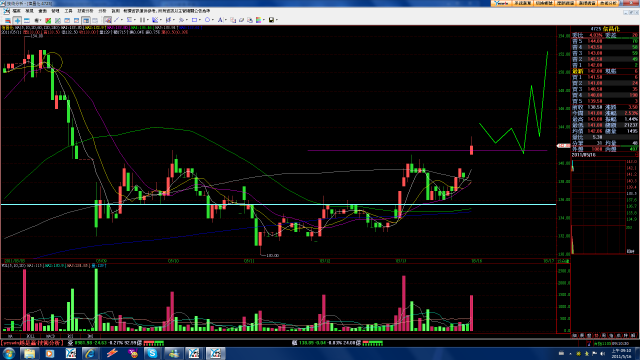This screenshot has height=360, width=640.
Task: Select the parallel vertical lines tool
Action: pos(142,20)
